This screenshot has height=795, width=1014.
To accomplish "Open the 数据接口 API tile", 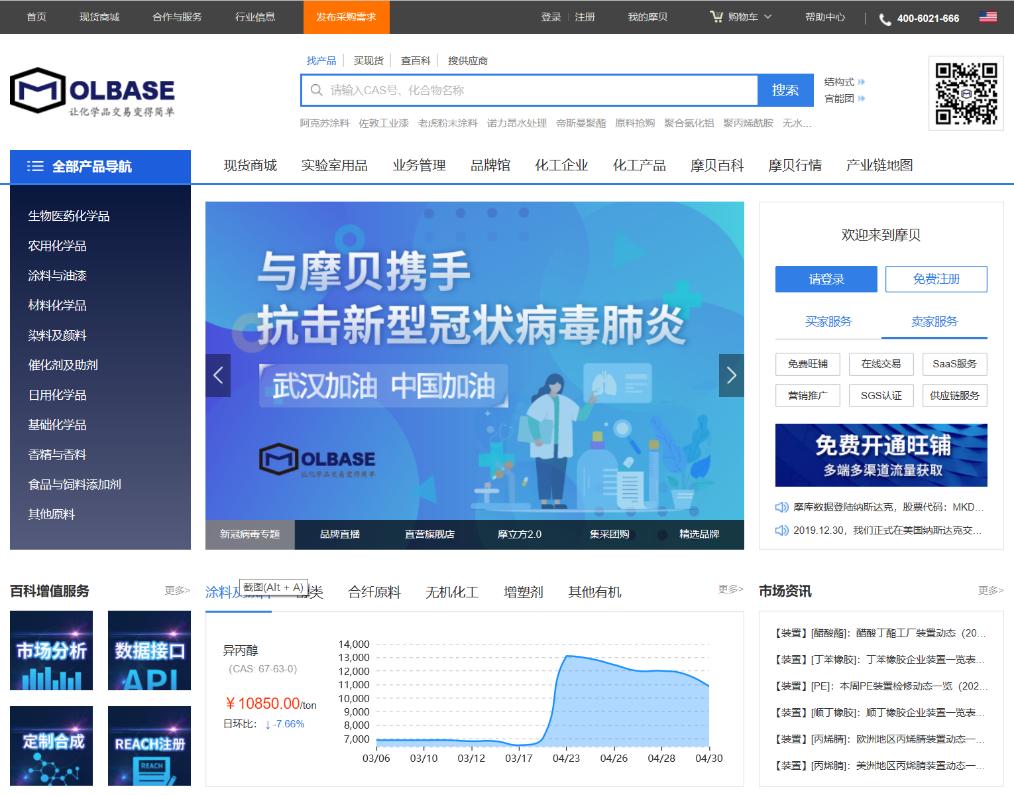I will 149,651.
